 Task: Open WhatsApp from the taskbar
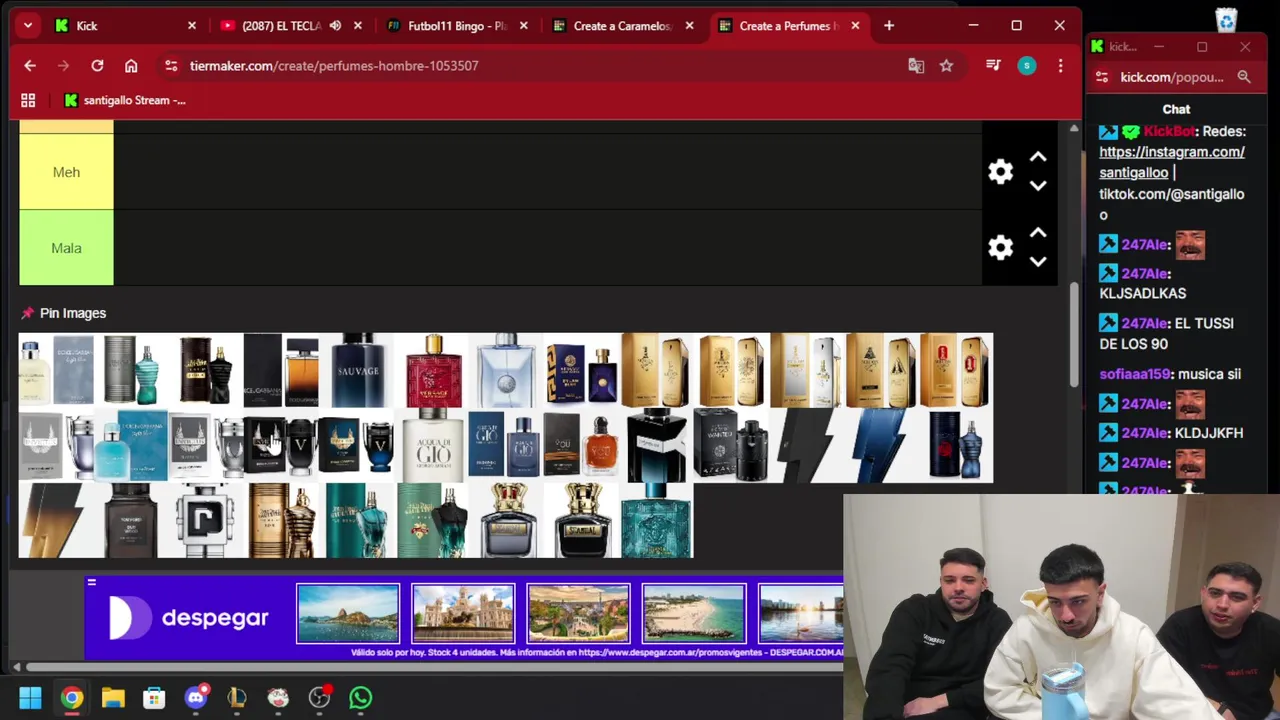[361, 698]
